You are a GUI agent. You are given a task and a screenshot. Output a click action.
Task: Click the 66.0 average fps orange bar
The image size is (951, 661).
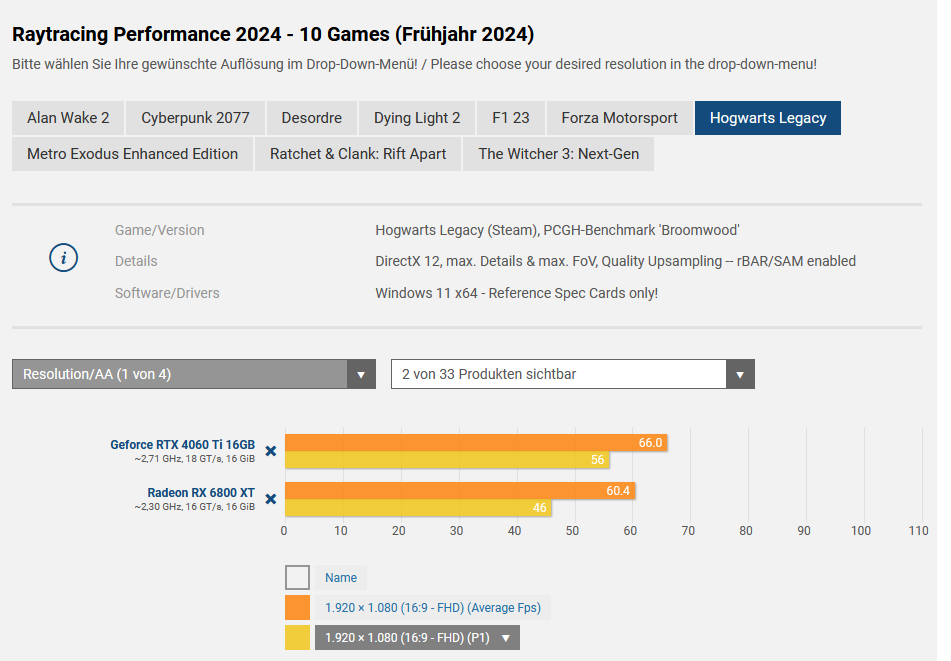pyautogui.click(x=476, y=443)
